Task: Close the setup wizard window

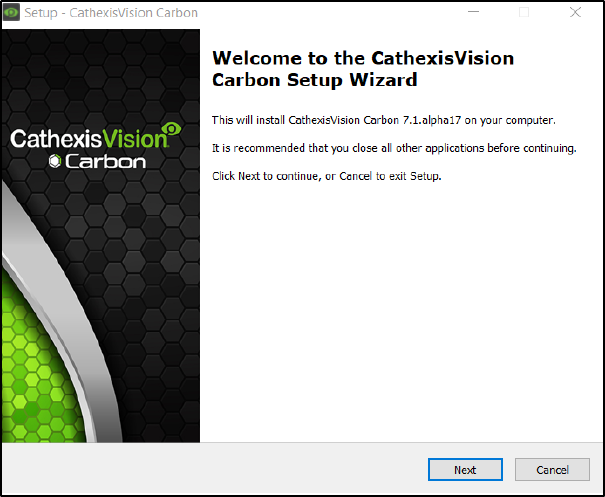Action: (x=575, y=12)
